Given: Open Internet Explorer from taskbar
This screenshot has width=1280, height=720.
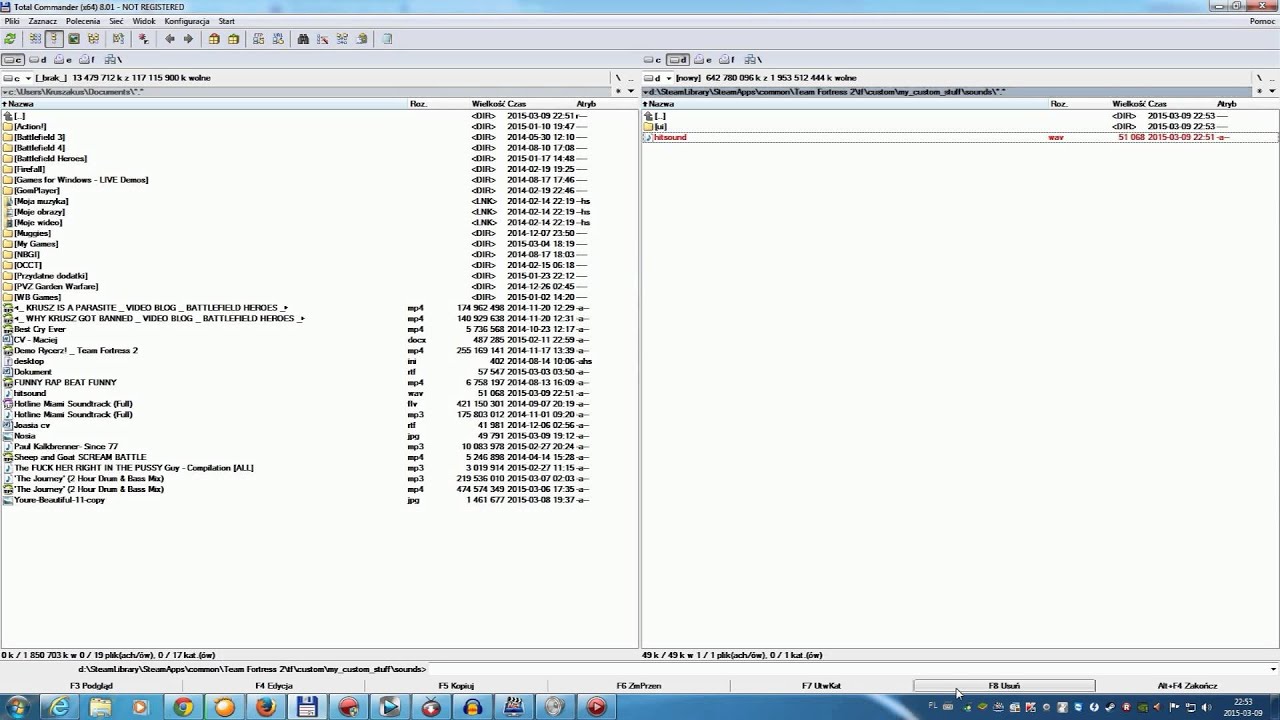Looking at the screenshot, I should coord(60,707).
